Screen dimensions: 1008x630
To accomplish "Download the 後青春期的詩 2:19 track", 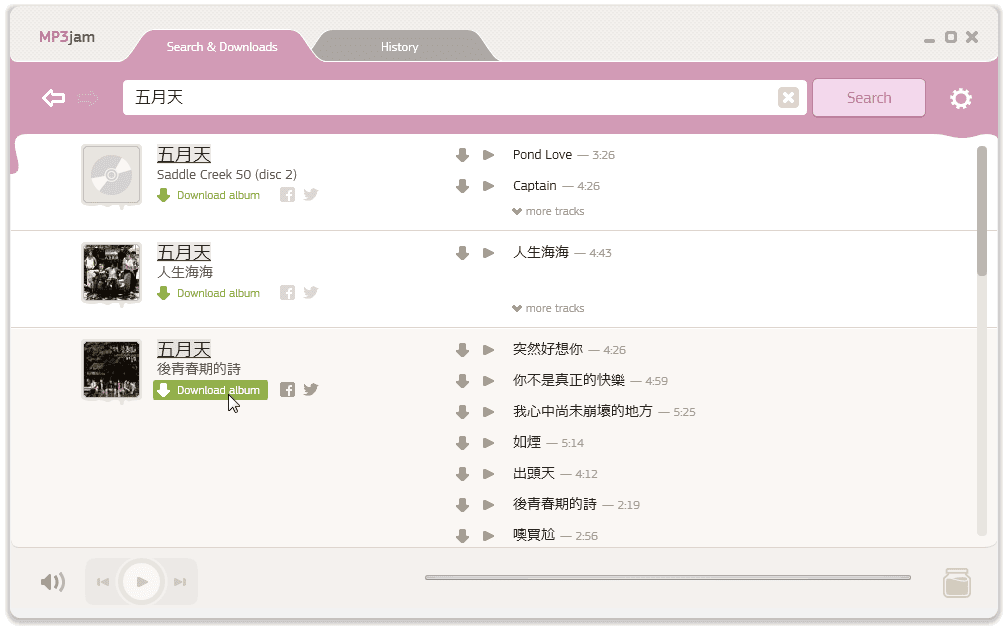I will click(462, 505).
